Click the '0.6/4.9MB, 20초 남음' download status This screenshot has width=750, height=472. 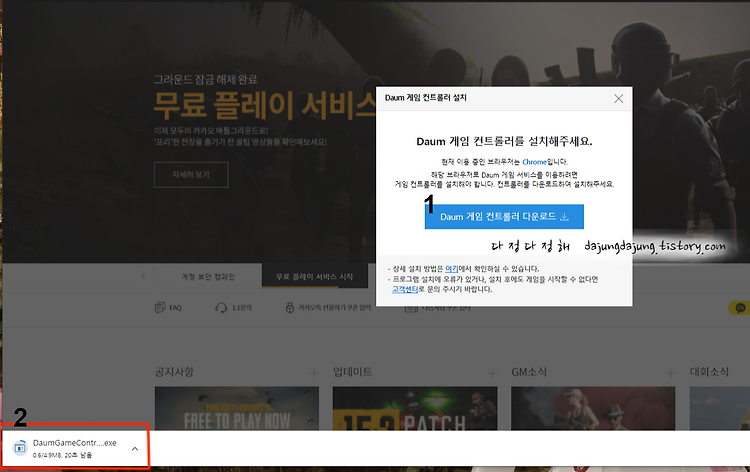[x=63, y=455]
